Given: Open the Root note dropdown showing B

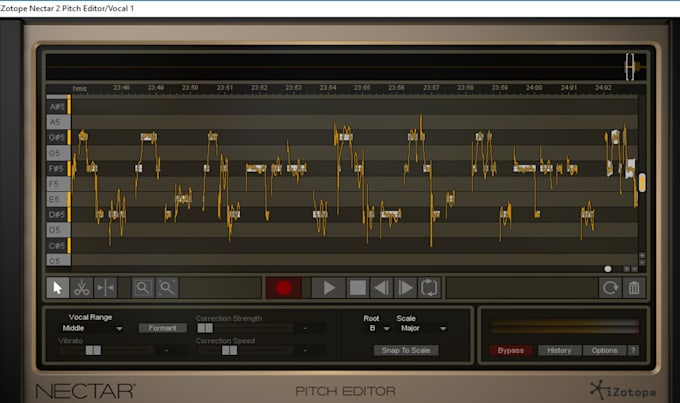Looking at the screenshot, I should pyautogui.click(x=379, y=328).
